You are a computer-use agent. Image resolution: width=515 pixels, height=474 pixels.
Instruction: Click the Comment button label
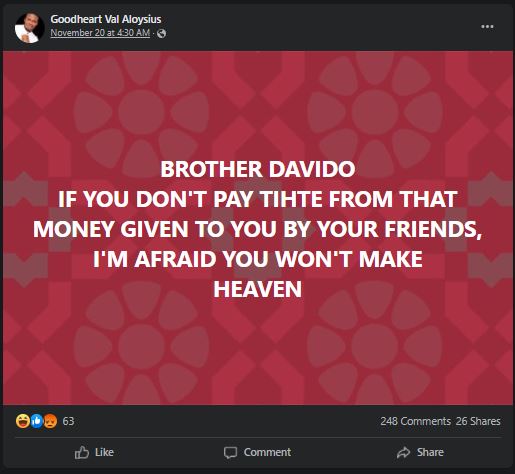[x=267, y=452]
